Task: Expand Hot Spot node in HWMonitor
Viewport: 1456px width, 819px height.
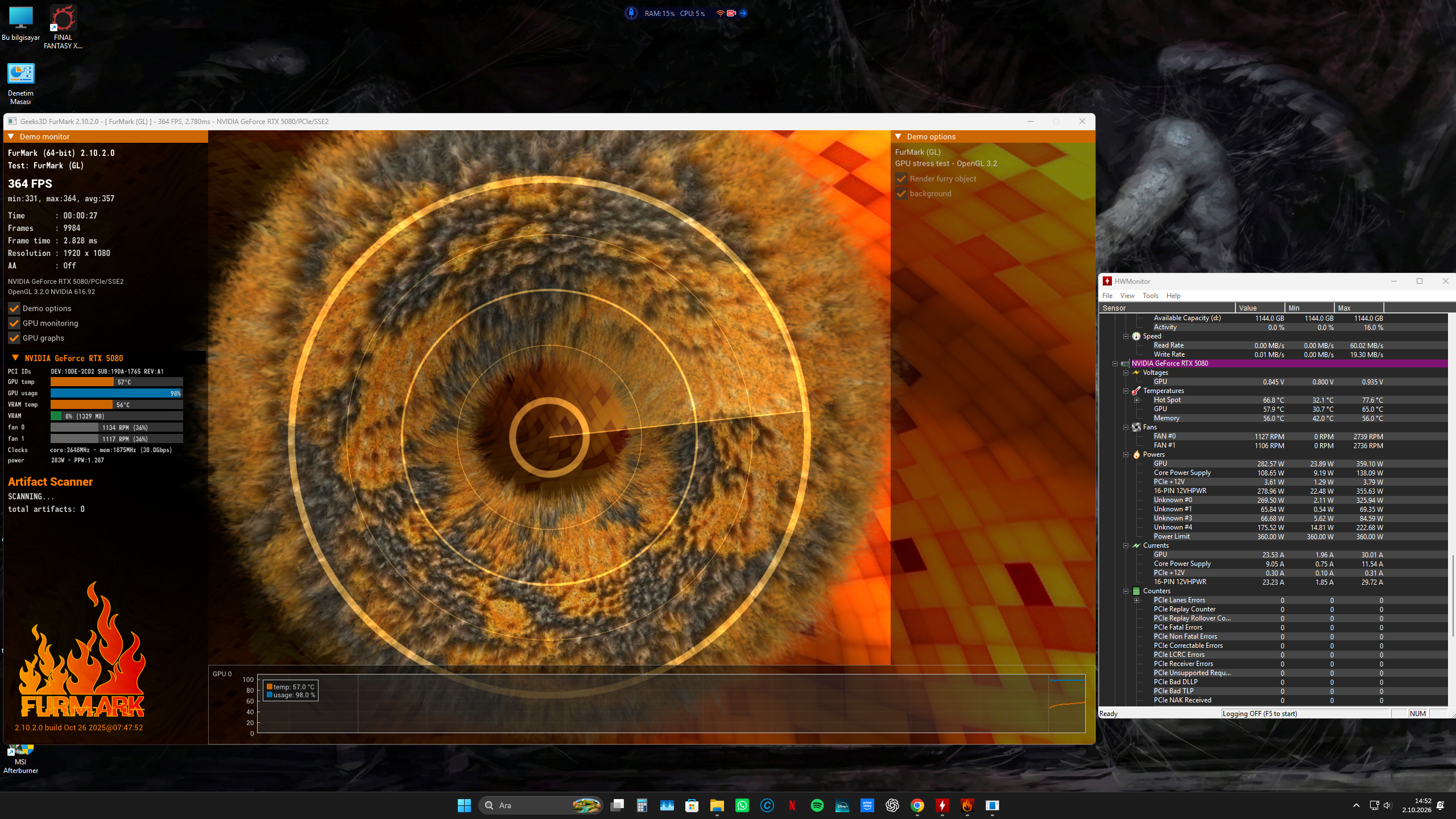Action: [1137, 400]
